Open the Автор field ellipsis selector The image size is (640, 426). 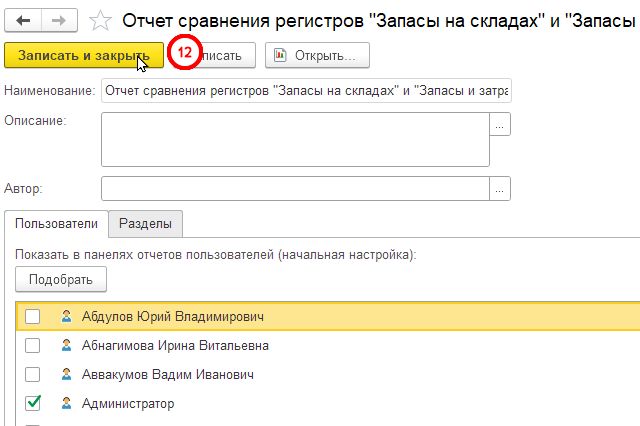500,188
